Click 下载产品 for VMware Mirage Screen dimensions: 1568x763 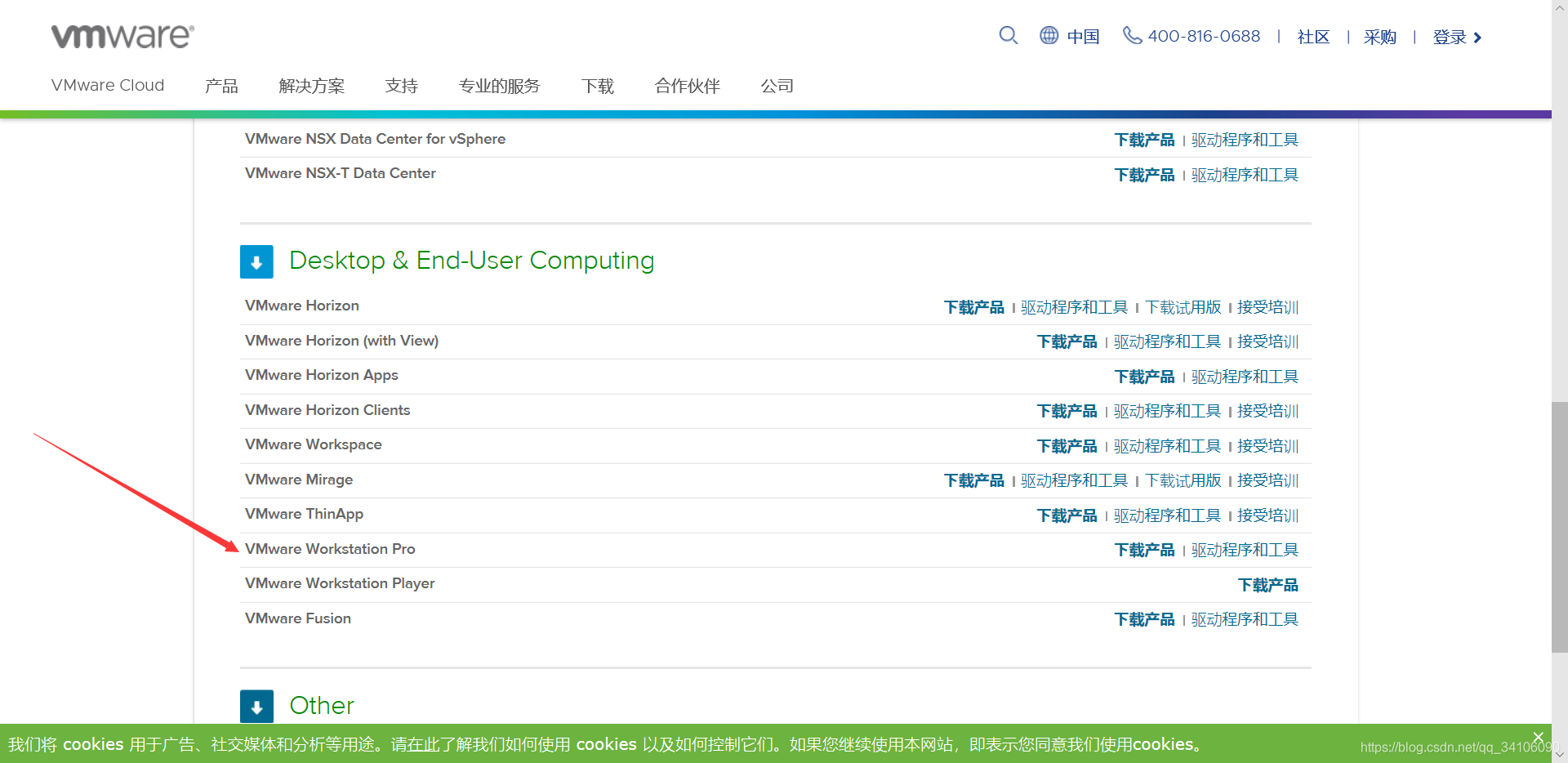tap(973, 480)
